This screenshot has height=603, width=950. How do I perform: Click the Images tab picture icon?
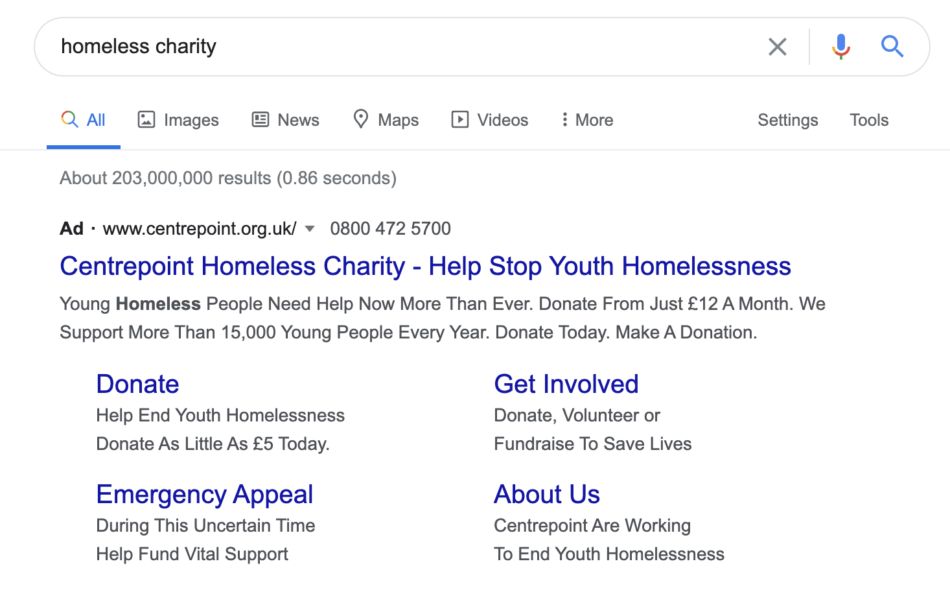tap(147, 120)
